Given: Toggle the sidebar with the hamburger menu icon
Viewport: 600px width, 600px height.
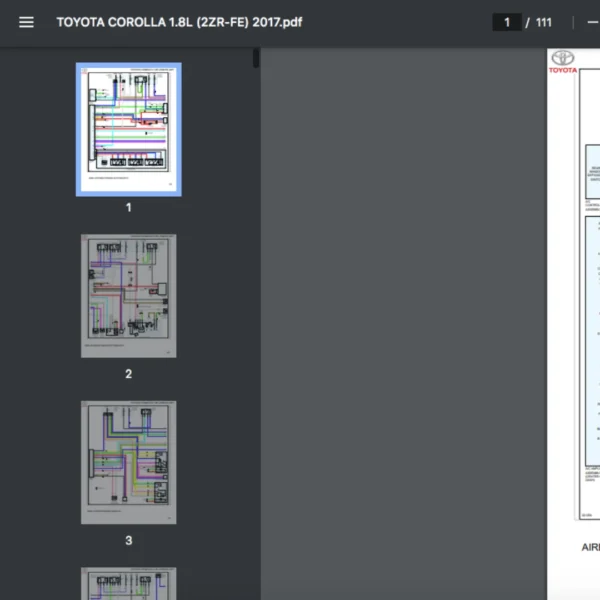Looking at the screenshot, I should click(x=26, y=22).
